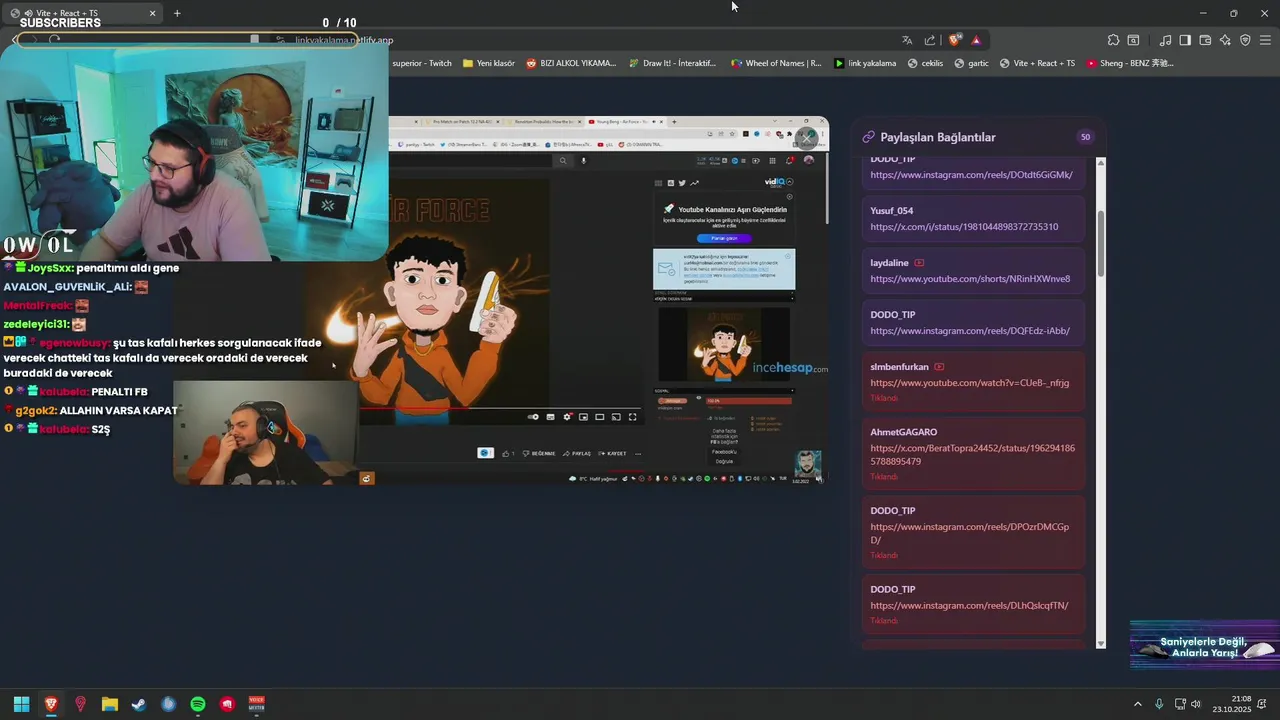The image size is (1280, 720).
Task: Click the links panel scroll-down arrow
Action: click(1101, 644)
